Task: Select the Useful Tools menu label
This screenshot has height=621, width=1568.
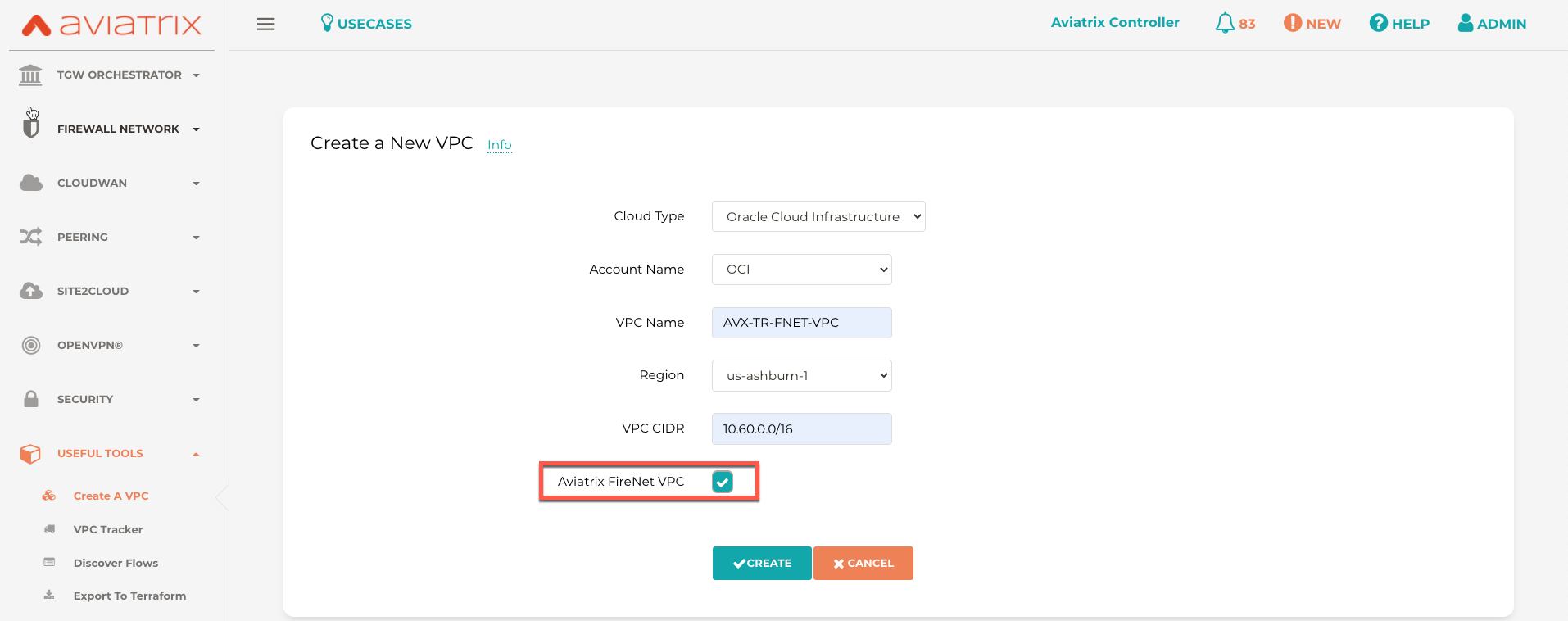Action: 100,453
